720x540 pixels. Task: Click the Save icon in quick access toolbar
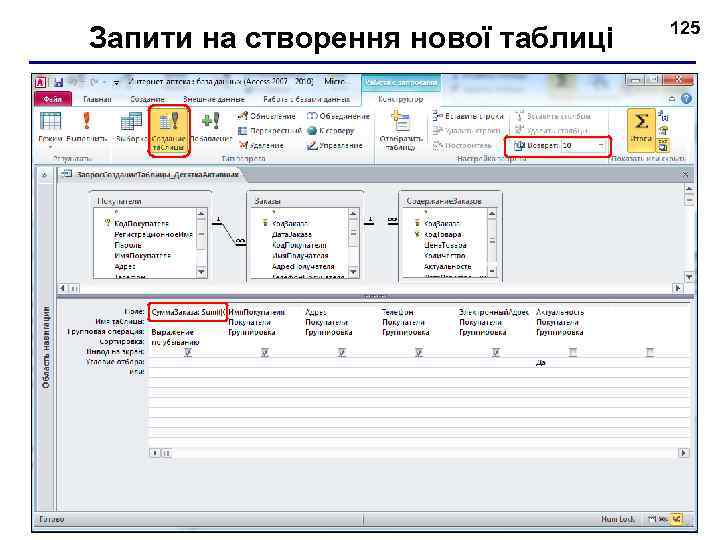click(x=59, y=83)
